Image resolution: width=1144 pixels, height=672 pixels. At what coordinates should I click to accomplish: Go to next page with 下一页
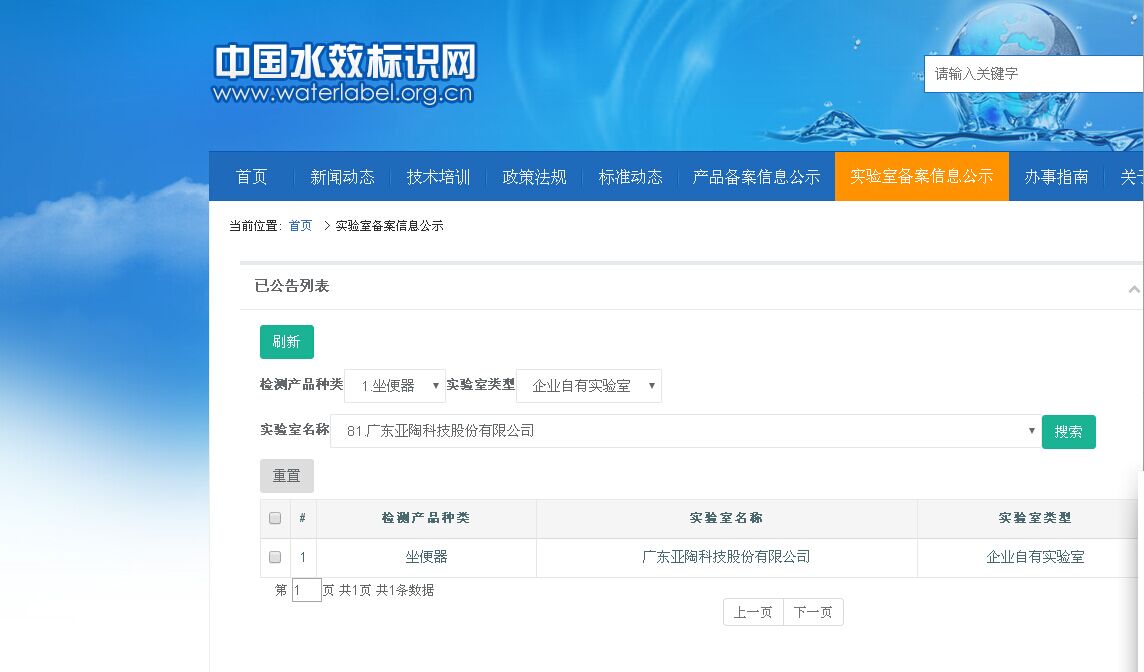(x=813, y=612)
